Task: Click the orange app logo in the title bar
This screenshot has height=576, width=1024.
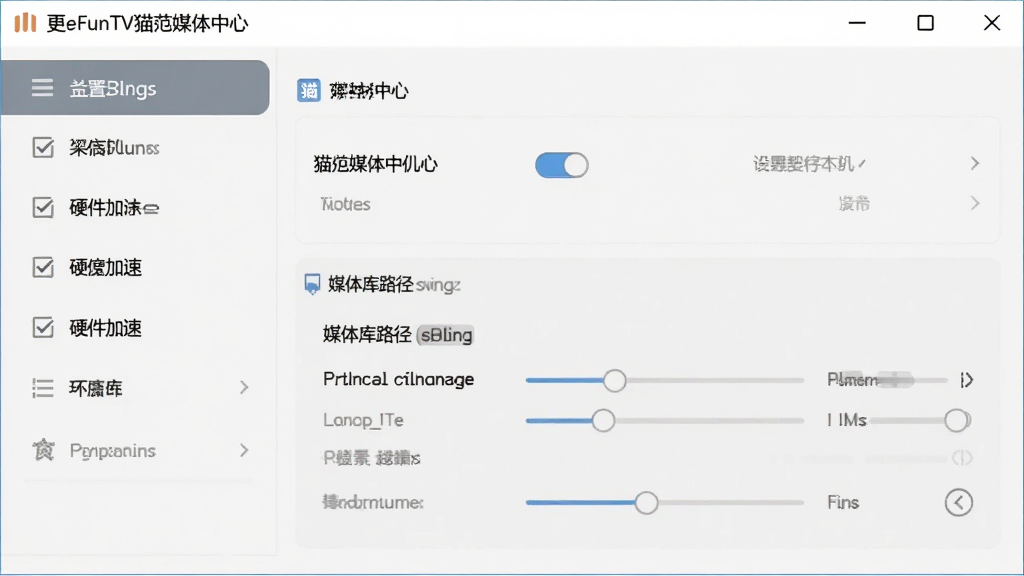Action: tap(25, 23)
